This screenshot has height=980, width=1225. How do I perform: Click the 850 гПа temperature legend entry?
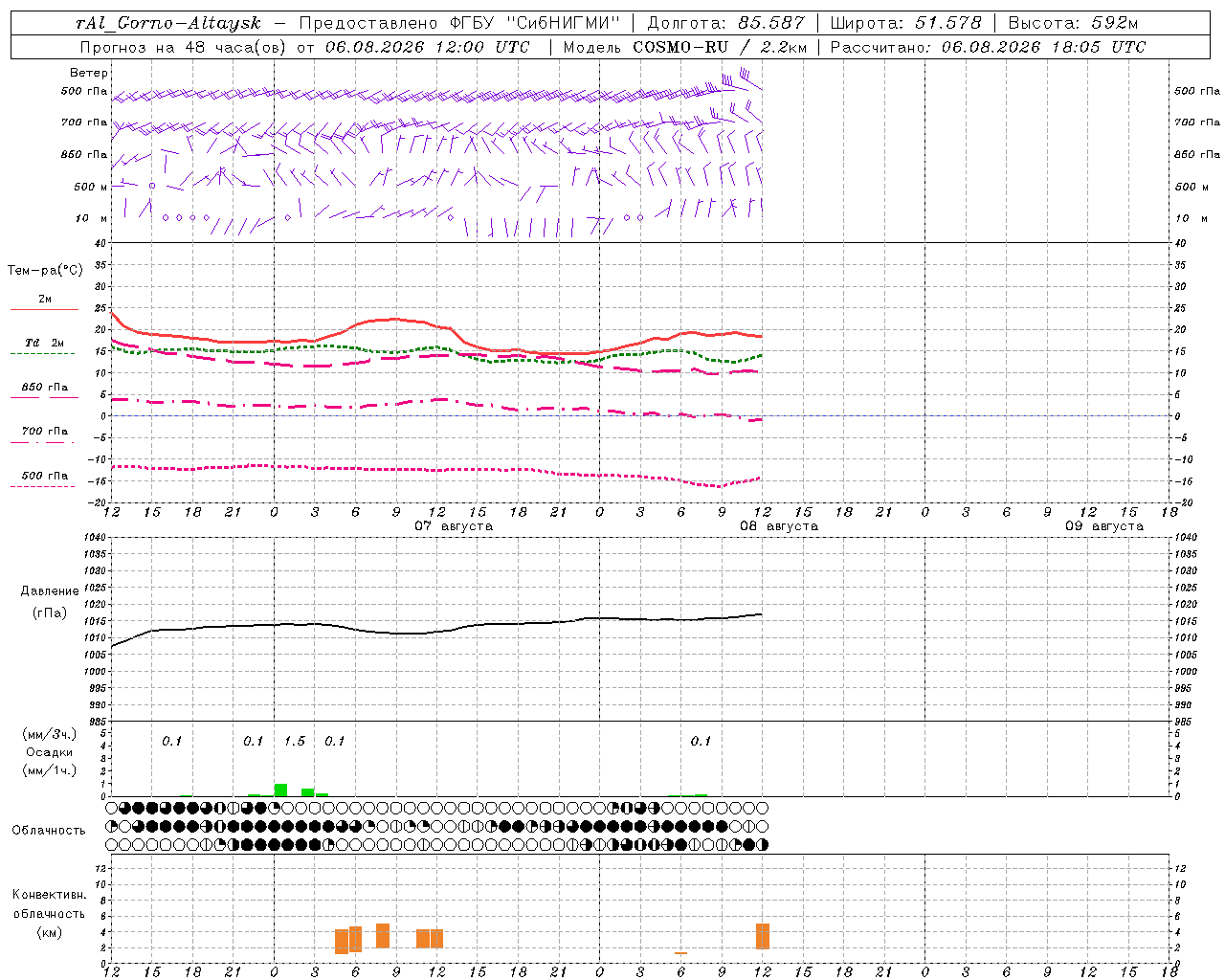(x=44, y=391)
